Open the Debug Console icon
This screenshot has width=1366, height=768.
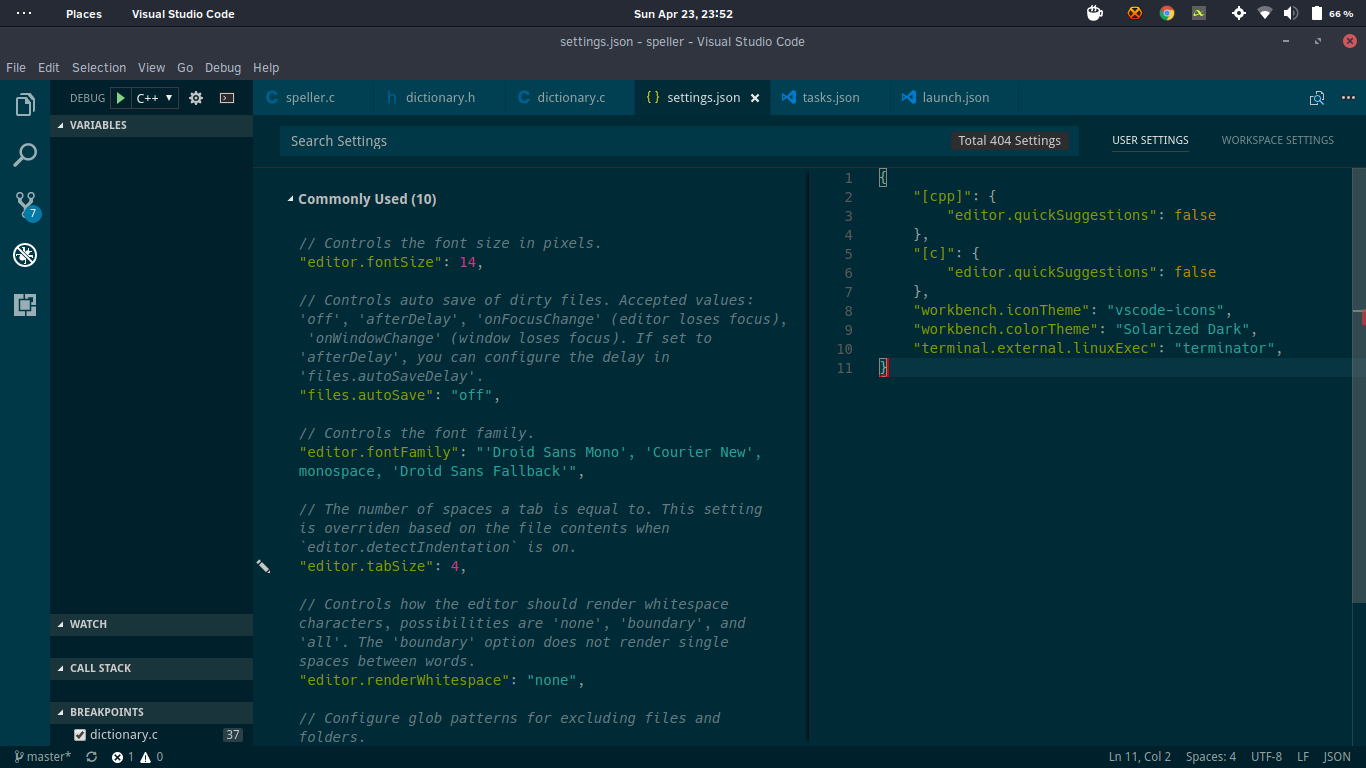pyautogui.click(x=227, y=98)
